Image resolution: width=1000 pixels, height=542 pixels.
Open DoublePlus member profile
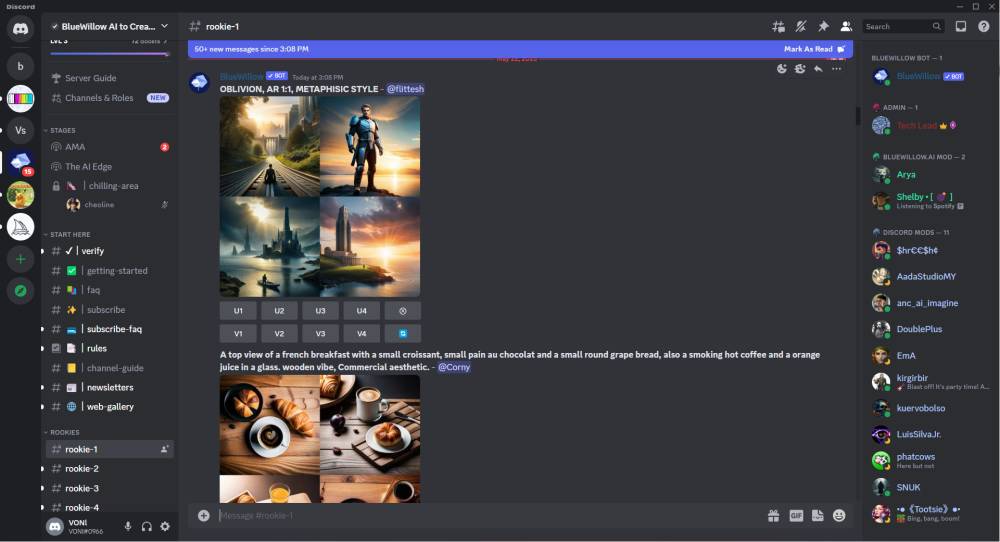(x=930, y=329)
